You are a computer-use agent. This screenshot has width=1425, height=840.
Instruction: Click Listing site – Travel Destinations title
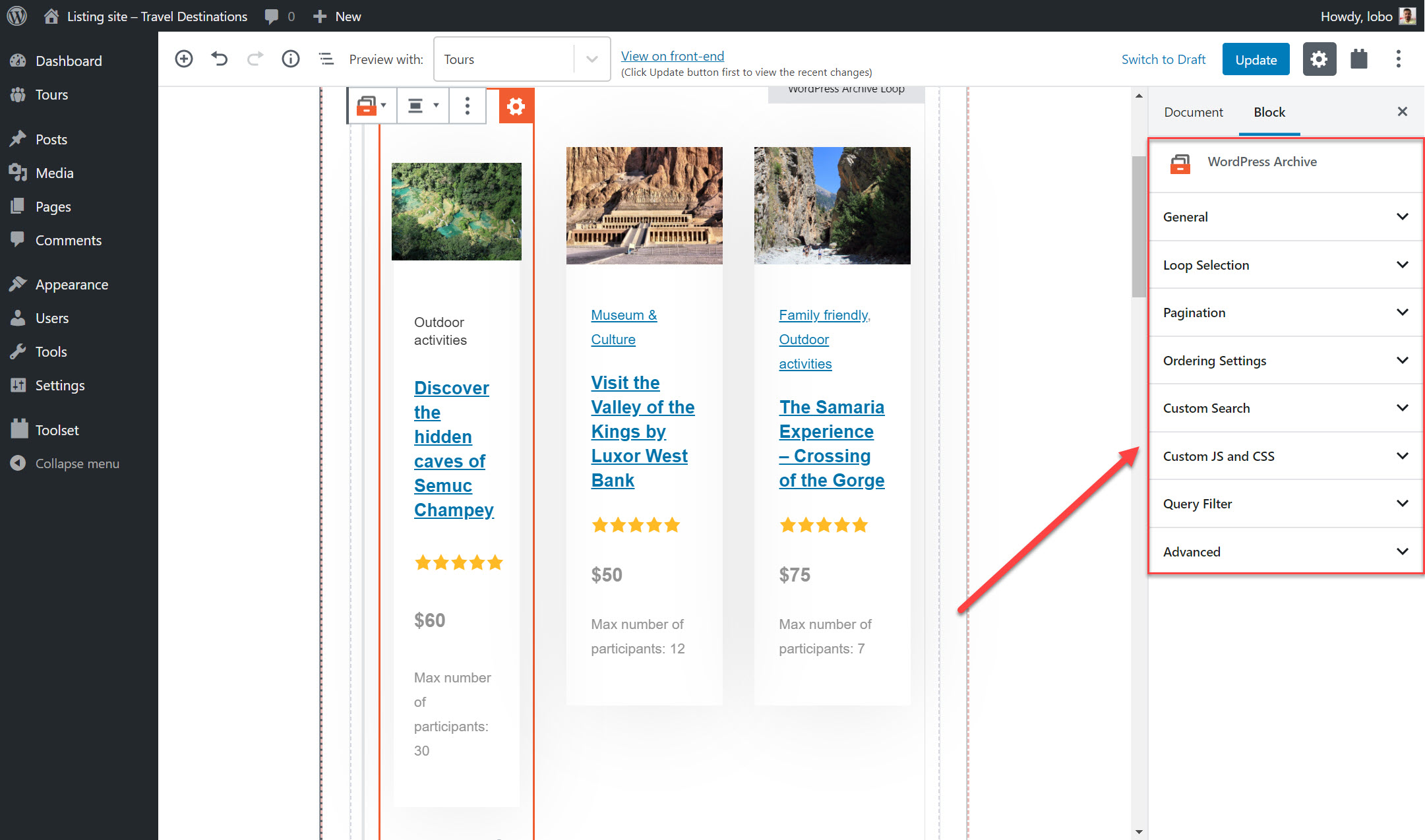(157, 16)
